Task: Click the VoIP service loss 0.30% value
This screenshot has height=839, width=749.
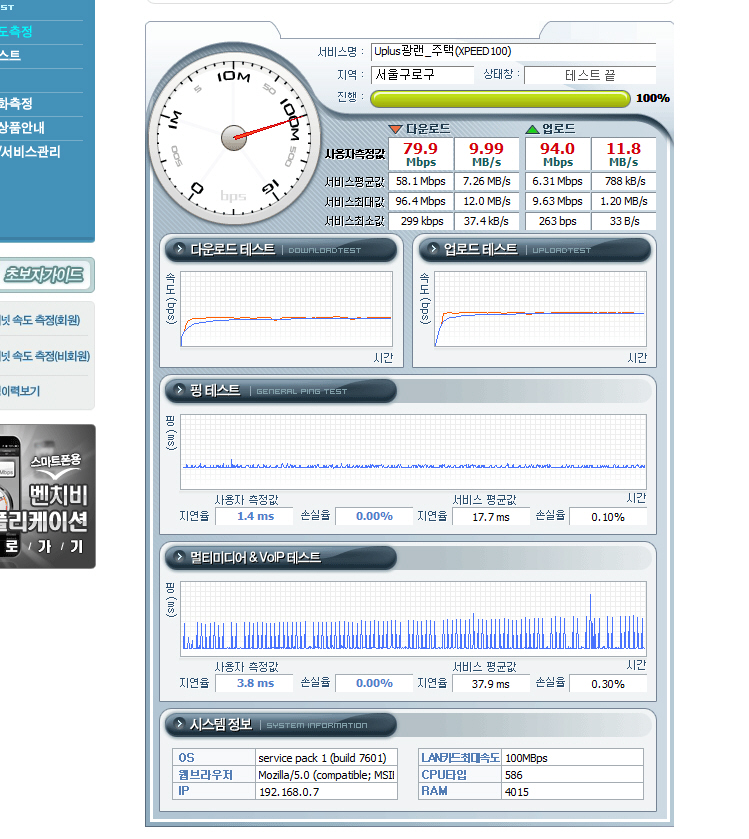Action: [608, 684]
